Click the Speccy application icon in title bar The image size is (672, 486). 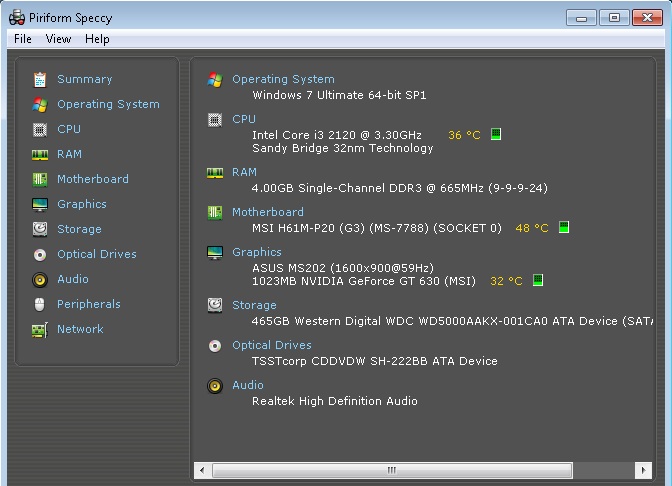17,18
